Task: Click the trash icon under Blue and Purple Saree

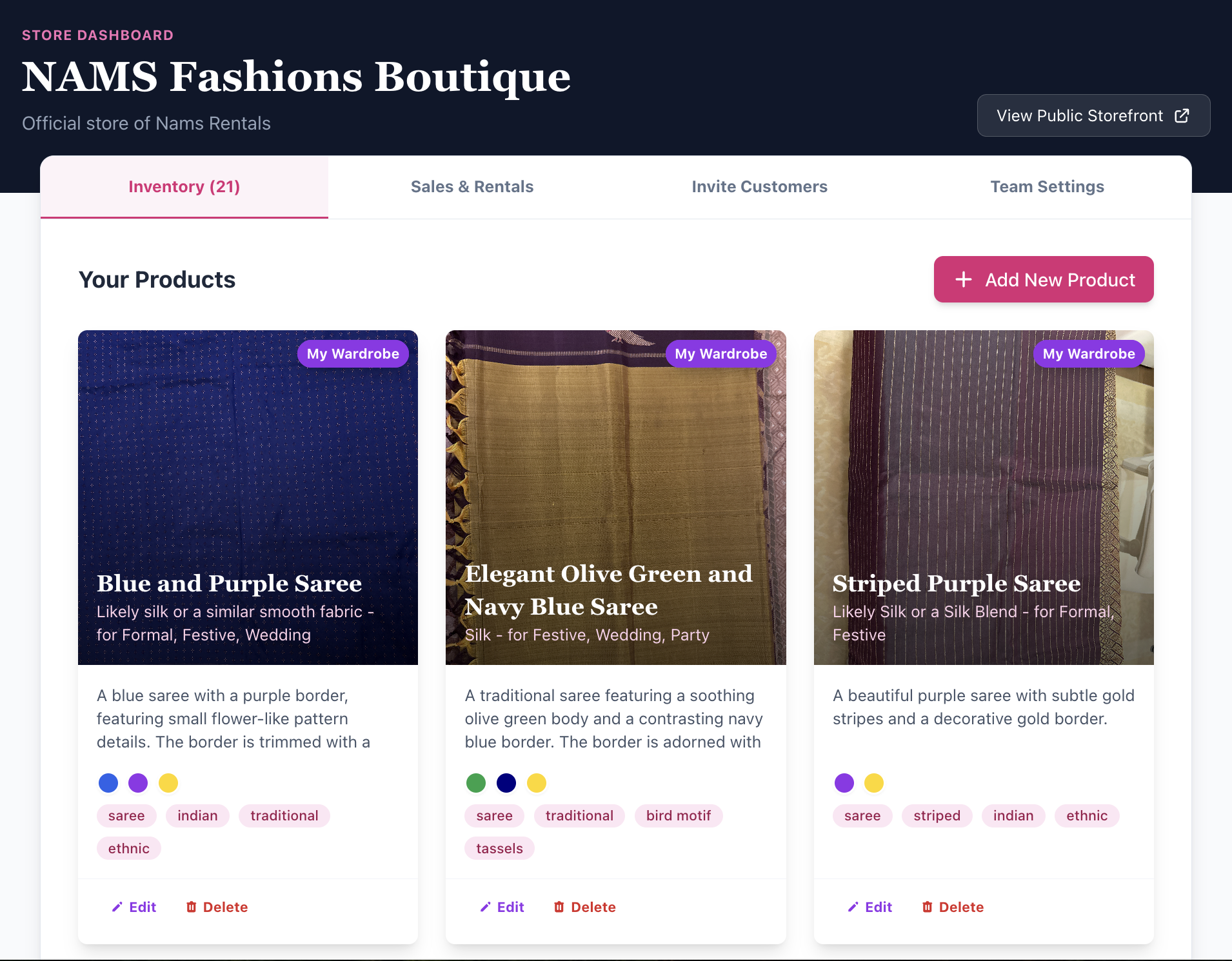Action: (192, 907)
